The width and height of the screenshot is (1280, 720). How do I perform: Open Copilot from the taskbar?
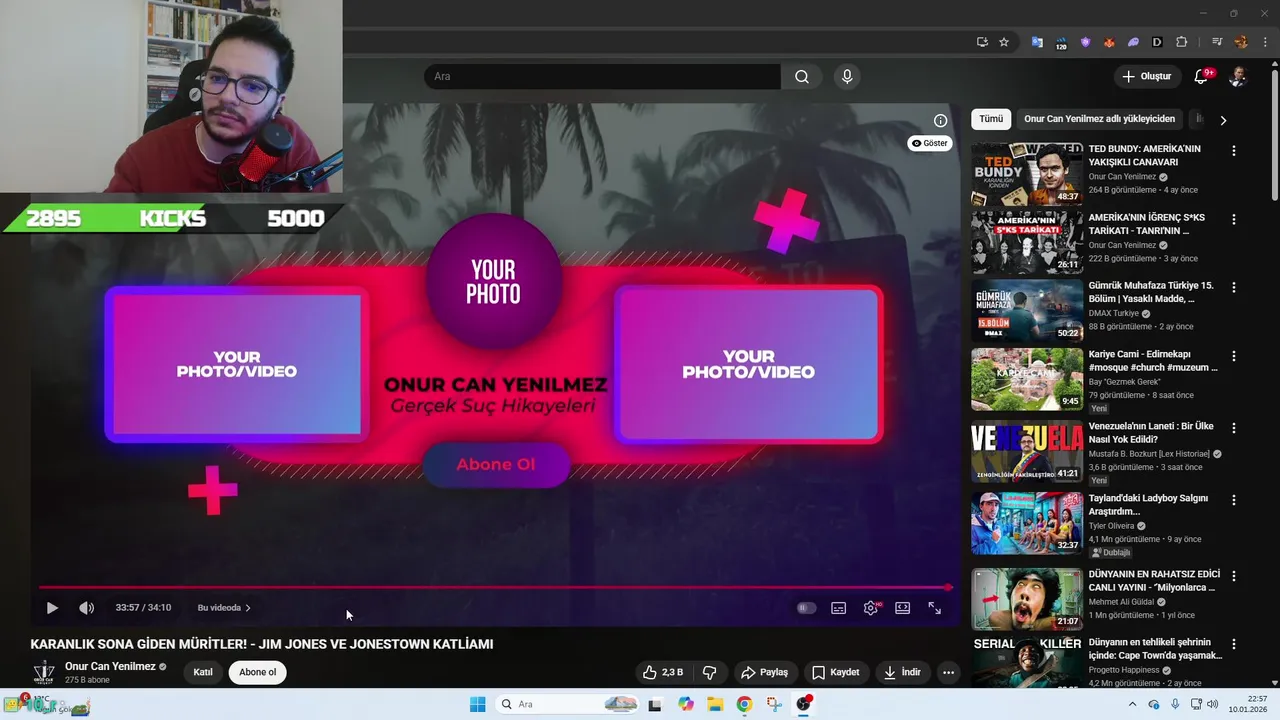(685, 704)
